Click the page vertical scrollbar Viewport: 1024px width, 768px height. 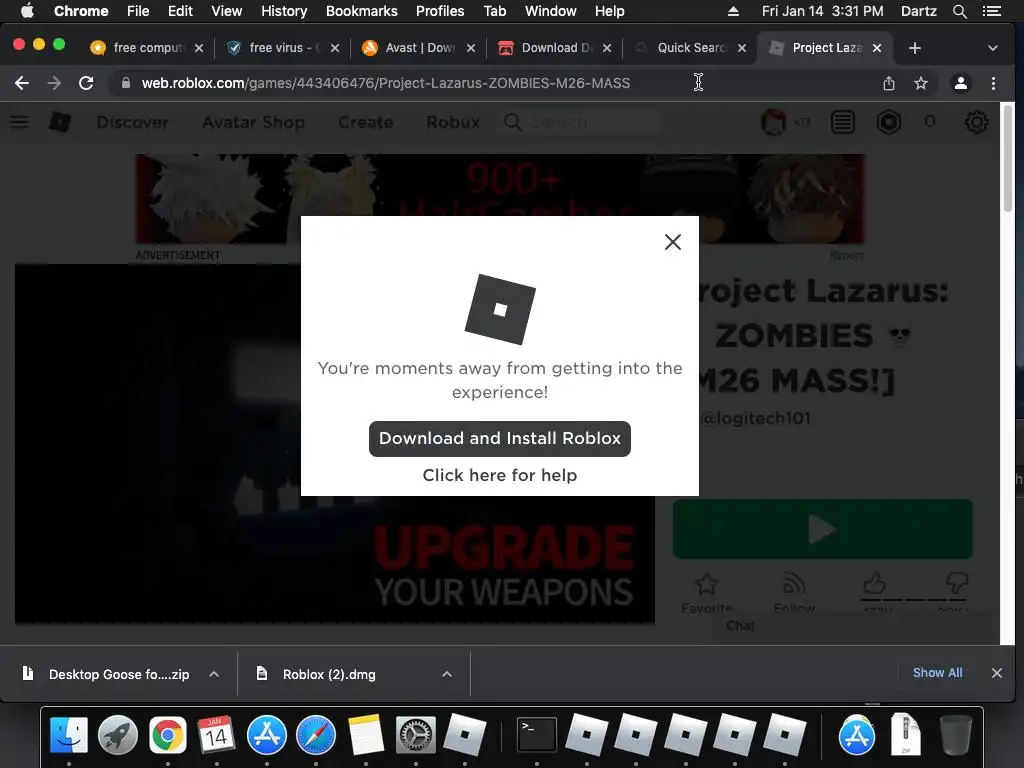click(1008, 159)
